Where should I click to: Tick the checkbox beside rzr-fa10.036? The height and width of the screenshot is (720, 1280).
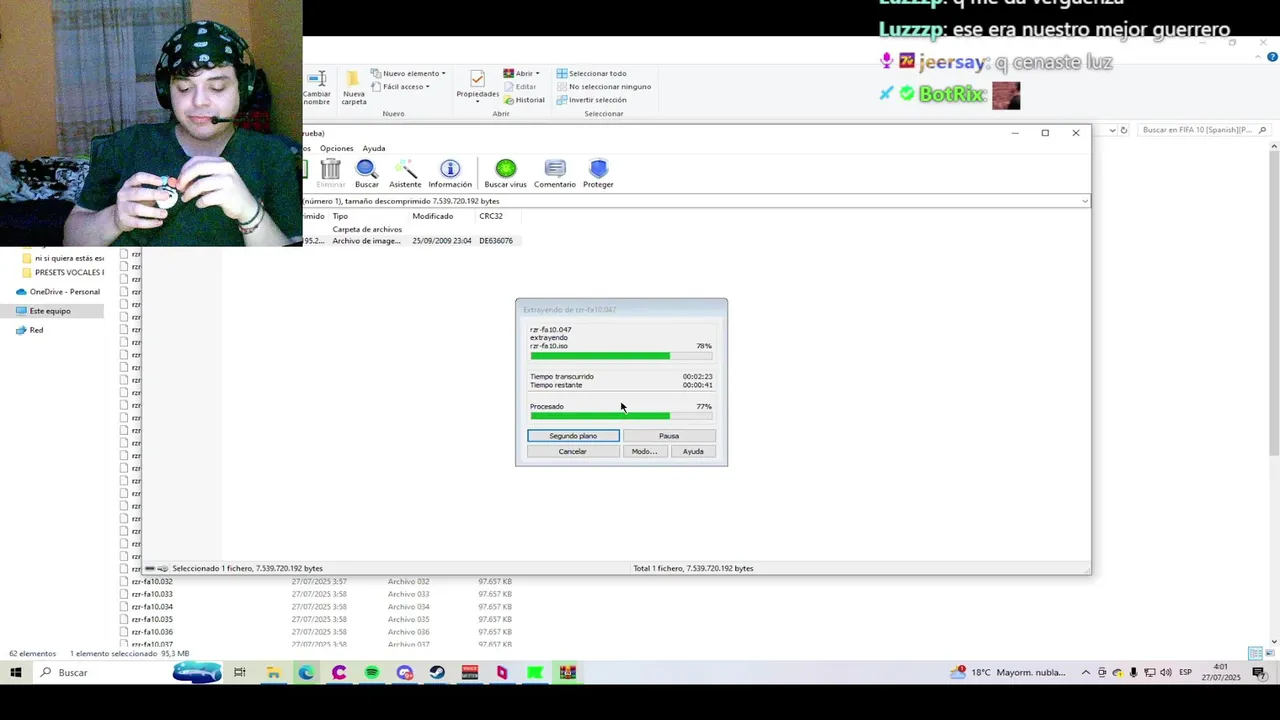(124, 632)
